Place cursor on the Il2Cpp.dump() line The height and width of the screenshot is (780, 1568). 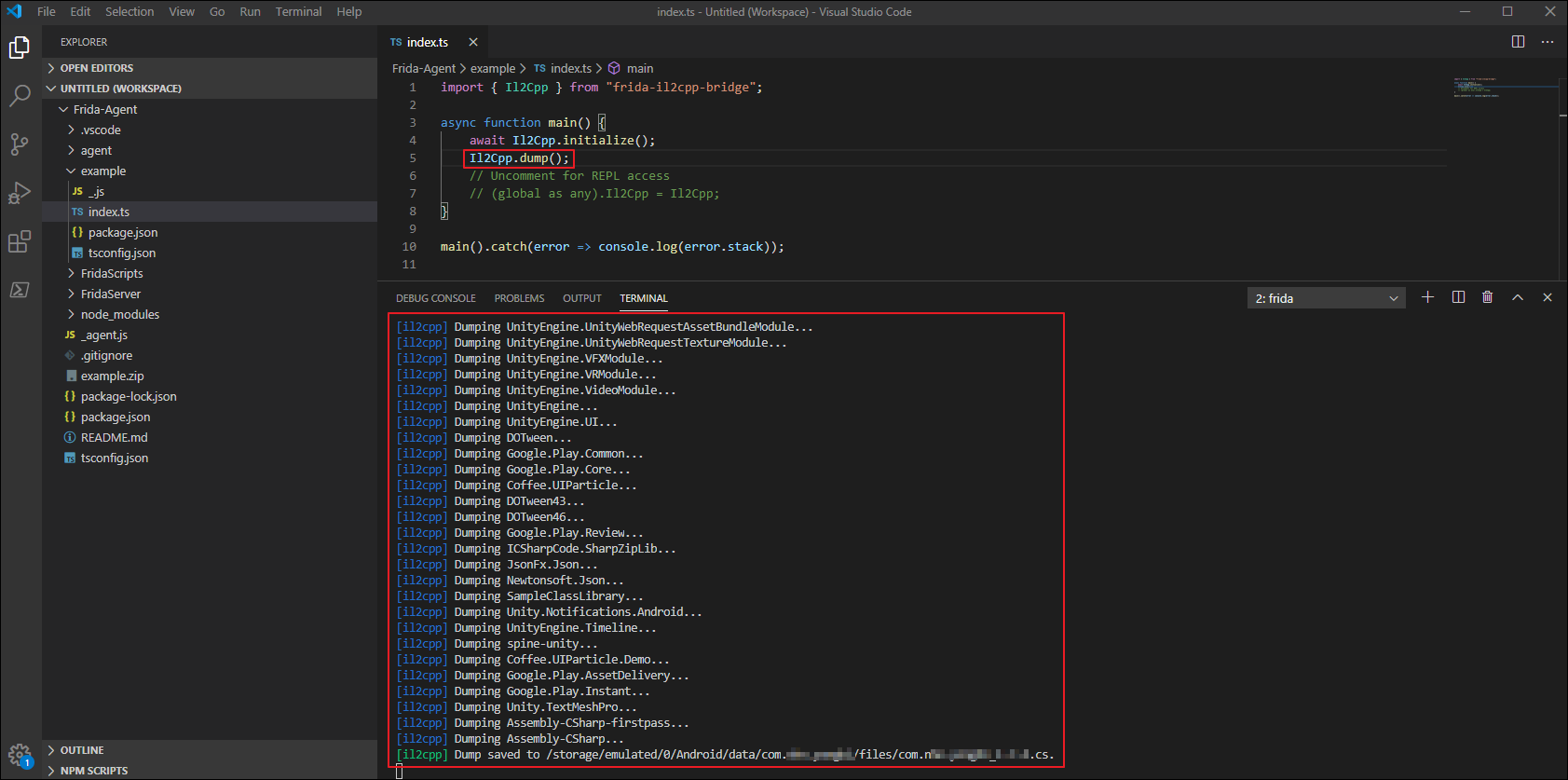[519, 158]
